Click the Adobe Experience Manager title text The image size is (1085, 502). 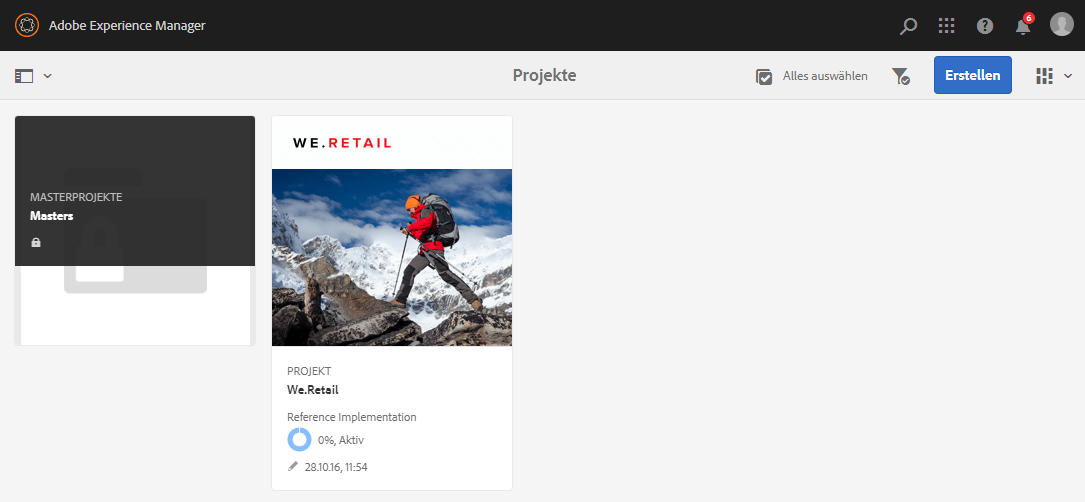(x=127, y=26)
